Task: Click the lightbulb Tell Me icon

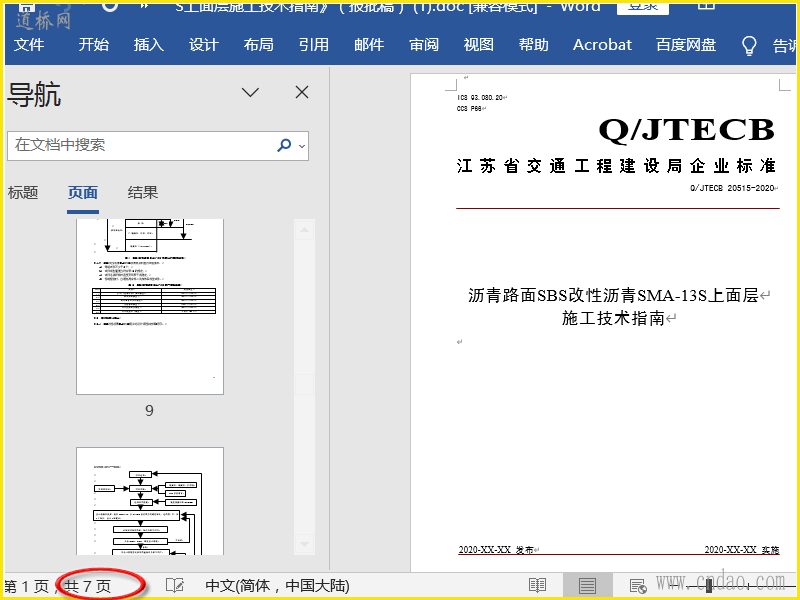Action: point(748,45)
